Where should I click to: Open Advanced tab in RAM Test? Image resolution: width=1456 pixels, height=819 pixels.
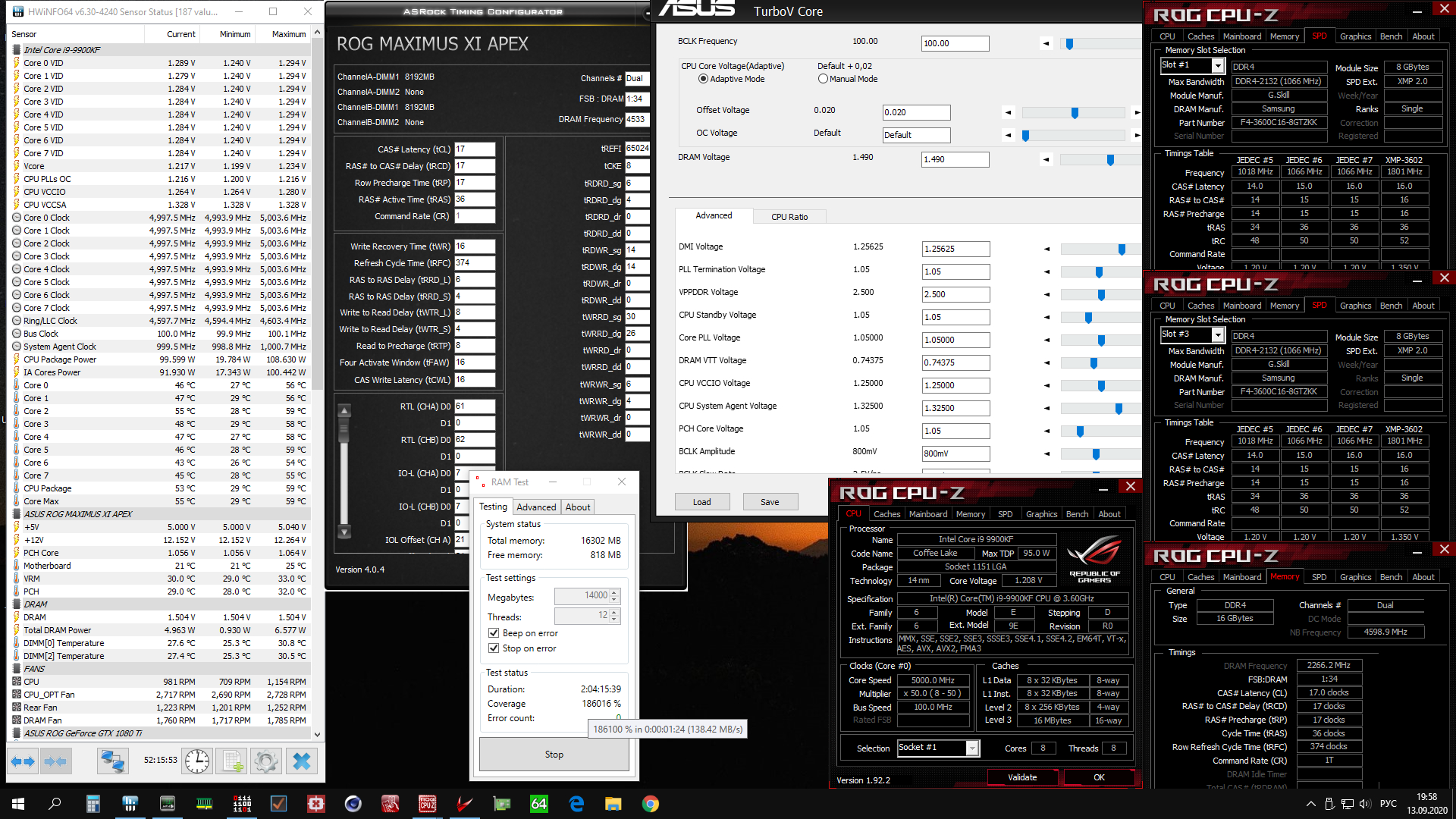point(536,507)
